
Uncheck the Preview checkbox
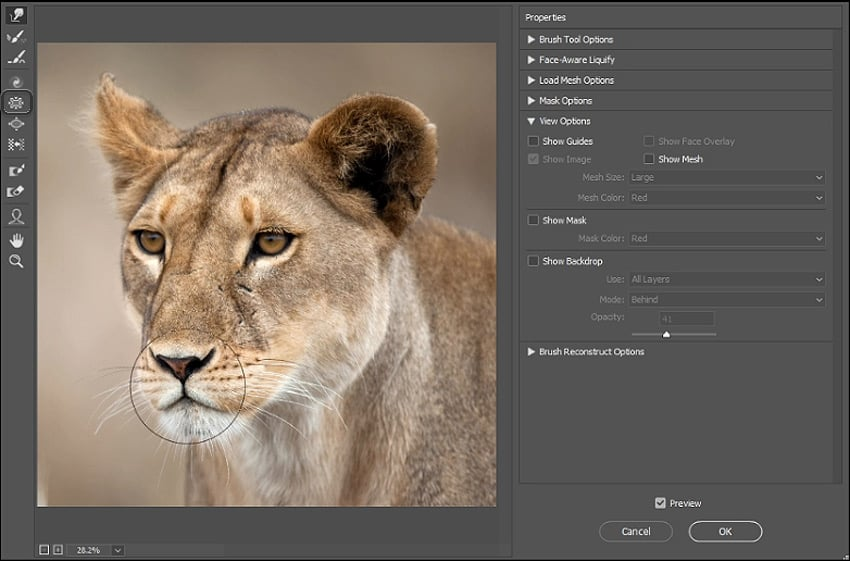tap(660, 503)
